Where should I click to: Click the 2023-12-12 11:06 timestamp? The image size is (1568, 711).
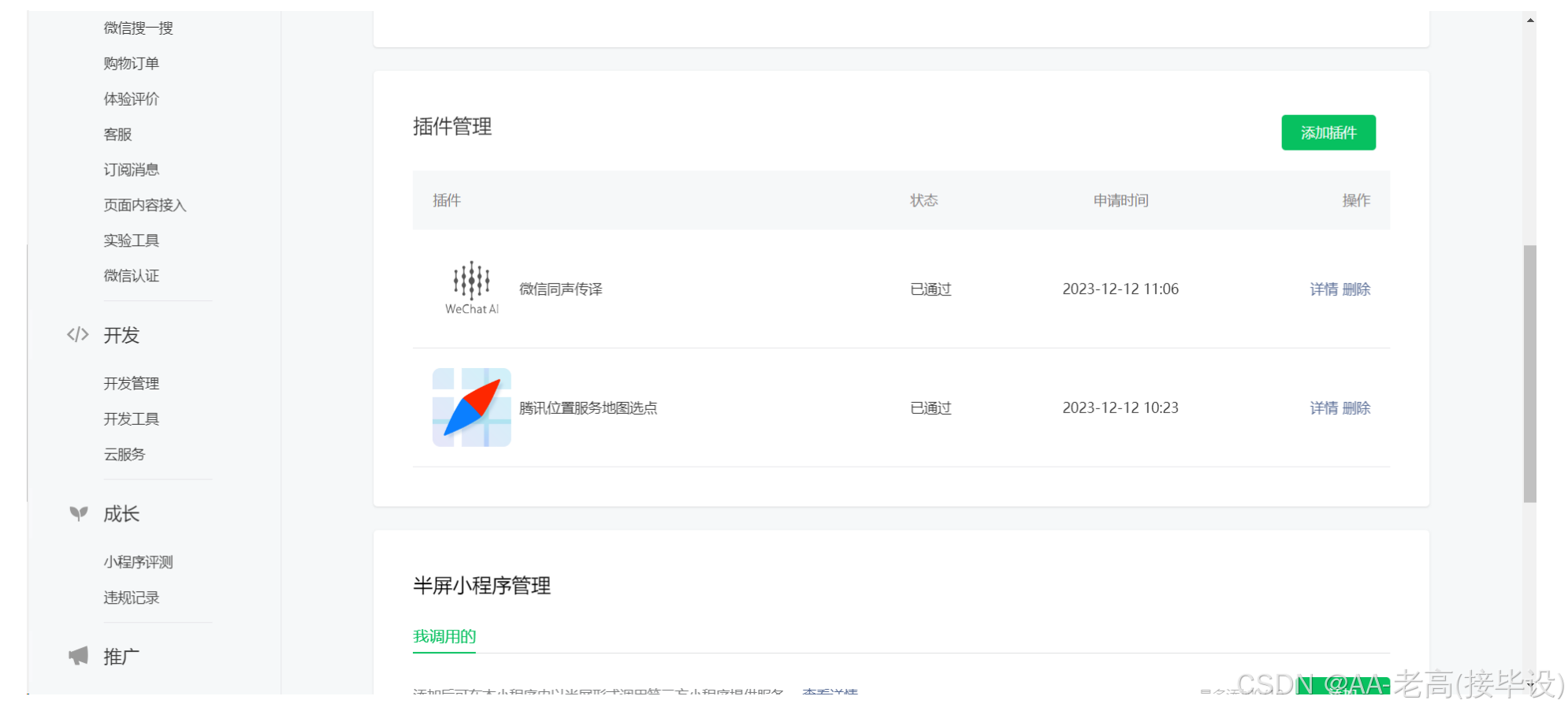coord(1120,289)
